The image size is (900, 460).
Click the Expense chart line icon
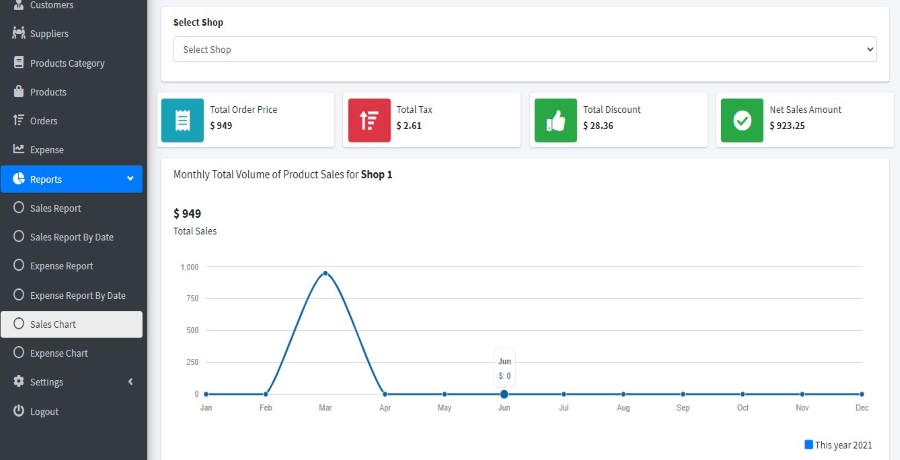coord(18,150)
